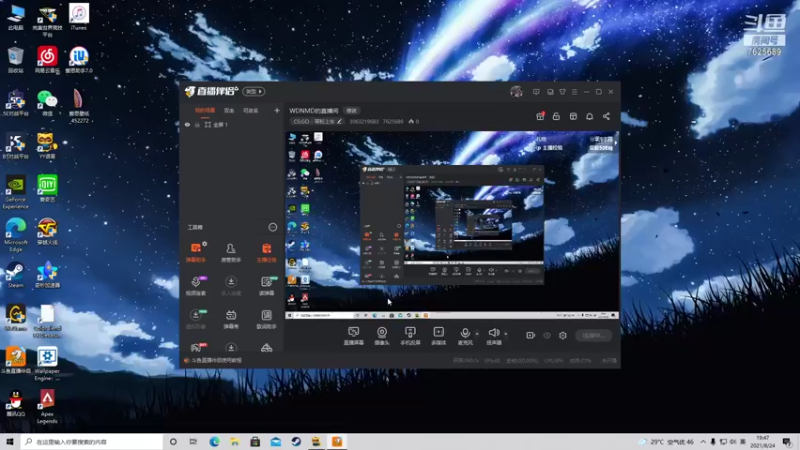Screen dimensions: 800x450
Task: Open the Windows Start menu
Action: tap(10, 441)
